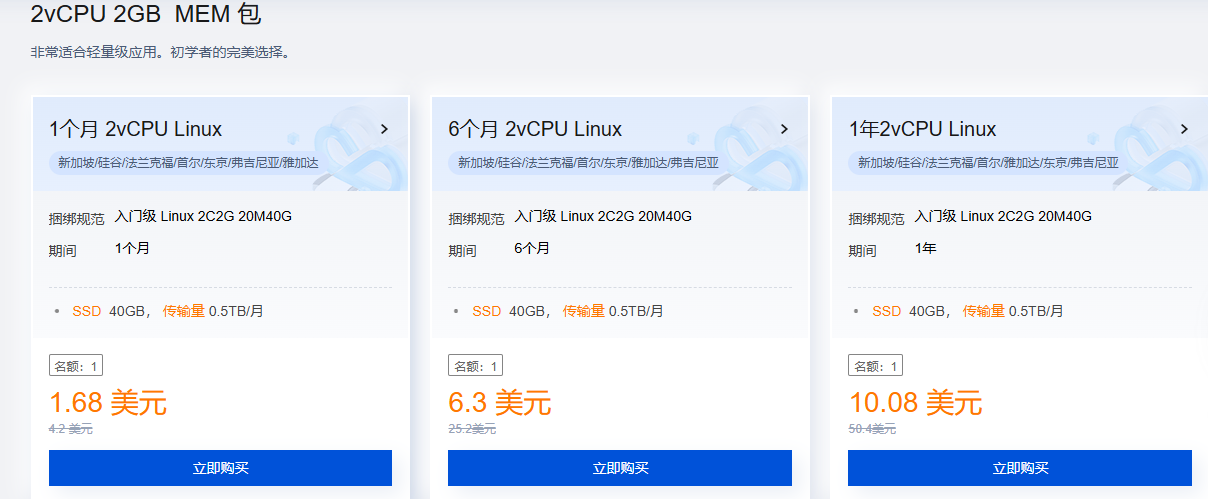The height and width of the screenshot is (499, 1208).
Task: Click the 6.3 美元 price
Action: pyautogui.click(x=500, y=403)
